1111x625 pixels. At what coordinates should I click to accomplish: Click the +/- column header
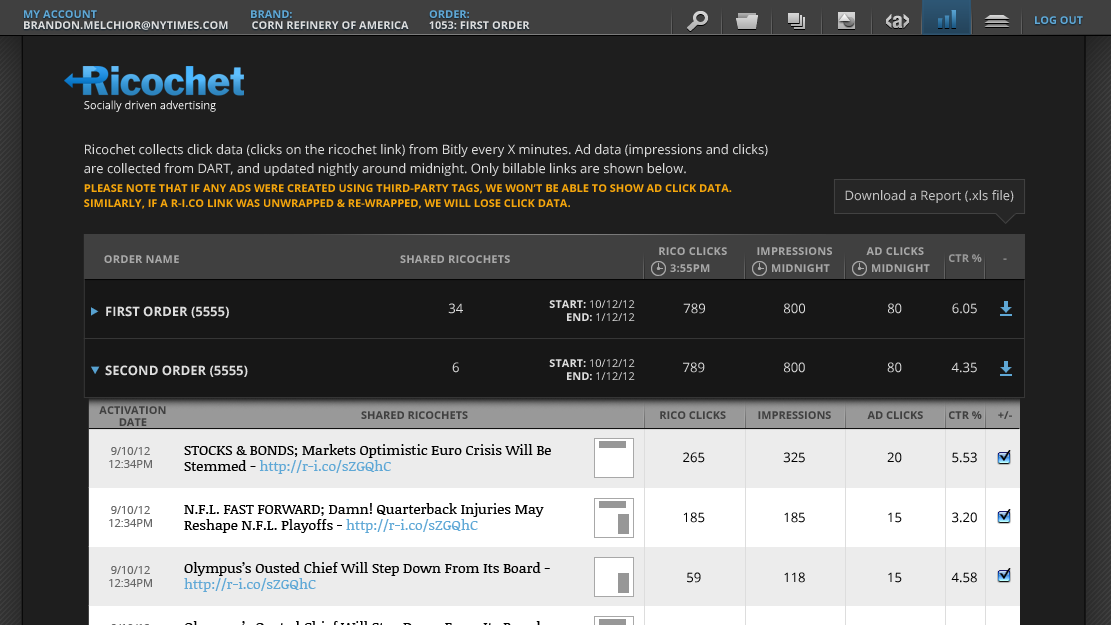point(1005,415)
